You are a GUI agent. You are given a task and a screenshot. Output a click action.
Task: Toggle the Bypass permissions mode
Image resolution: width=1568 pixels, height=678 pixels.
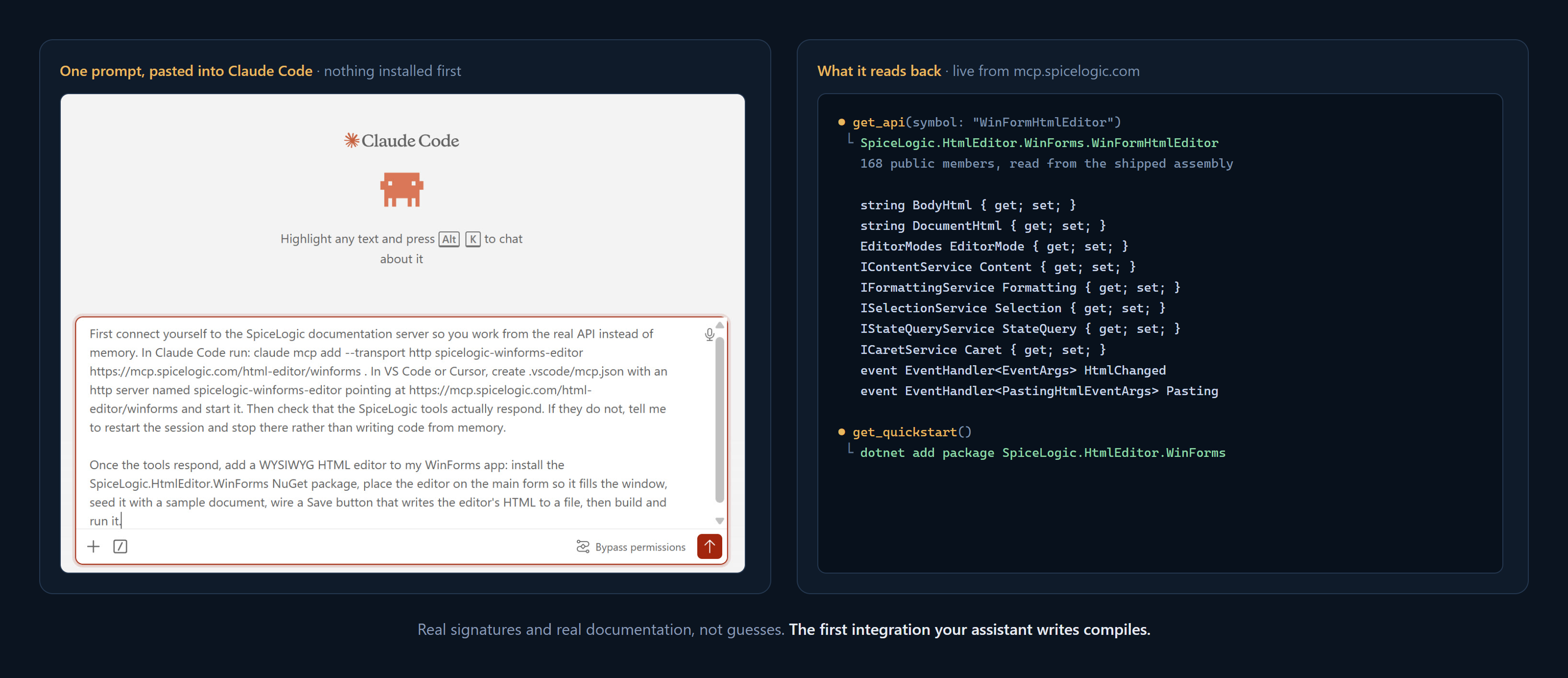tap(631, 547)
